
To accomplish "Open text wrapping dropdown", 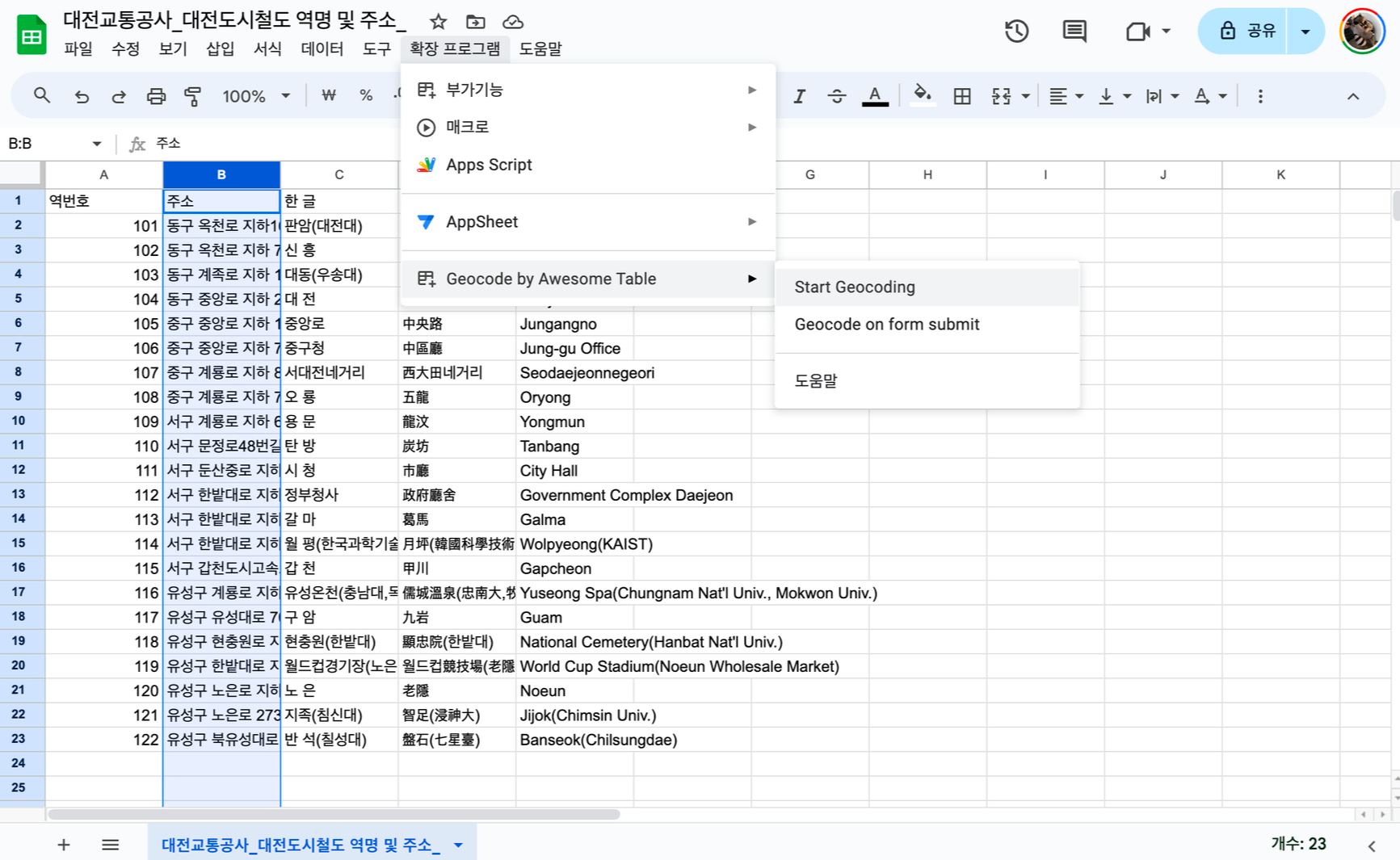I will pos(1162,96).
